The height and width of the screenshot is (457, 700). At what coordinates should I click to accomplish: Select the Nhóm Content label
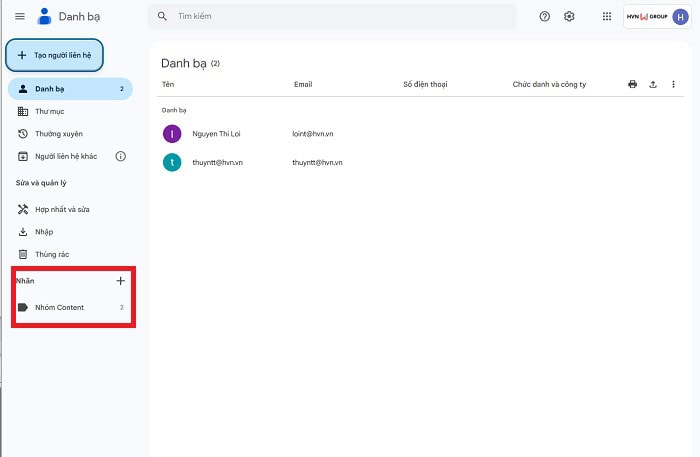tap(59, 307)
